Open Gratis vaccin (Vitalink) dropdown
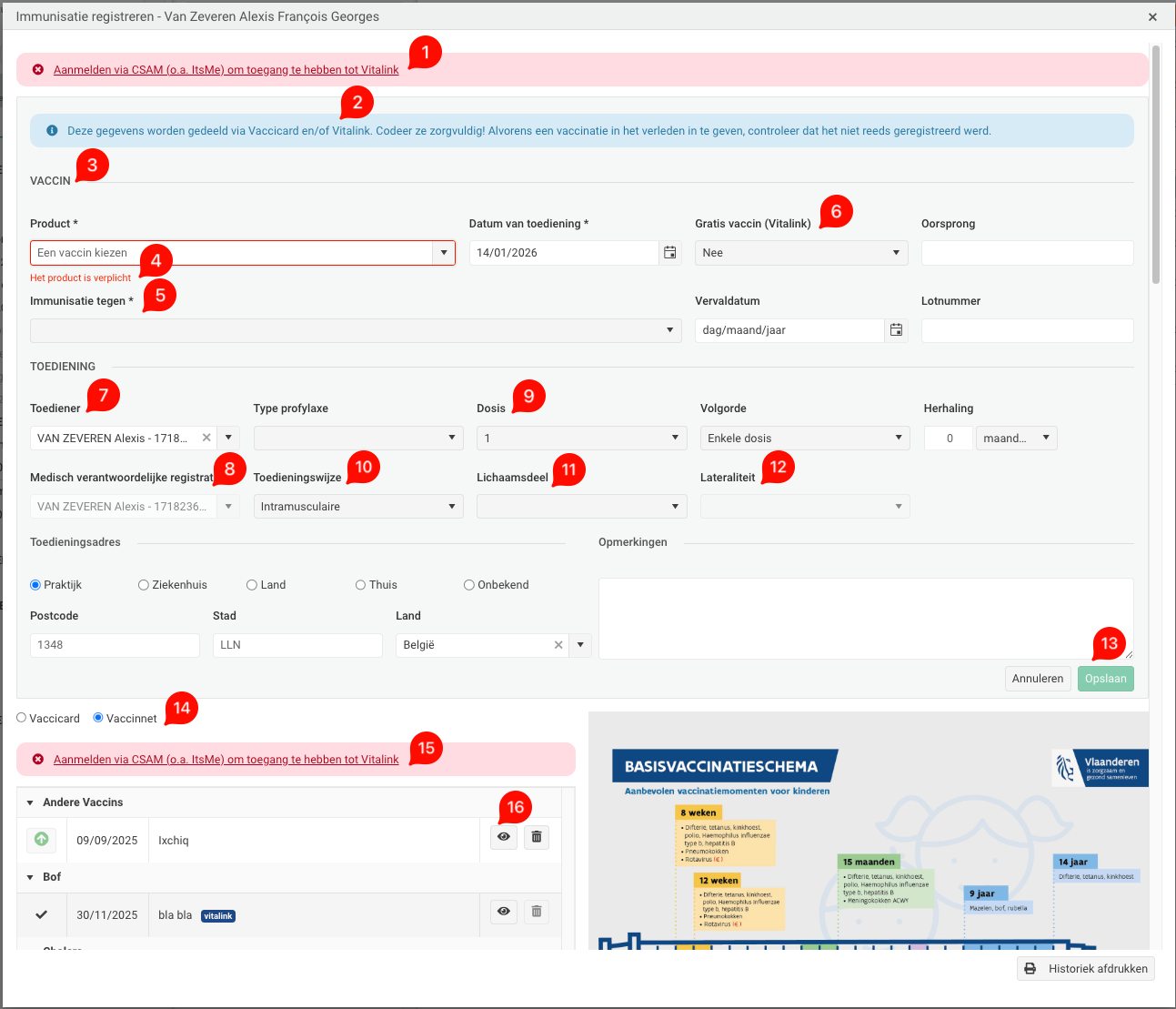This screenshot has width=1176, height=1009. (x=800, y=253)
